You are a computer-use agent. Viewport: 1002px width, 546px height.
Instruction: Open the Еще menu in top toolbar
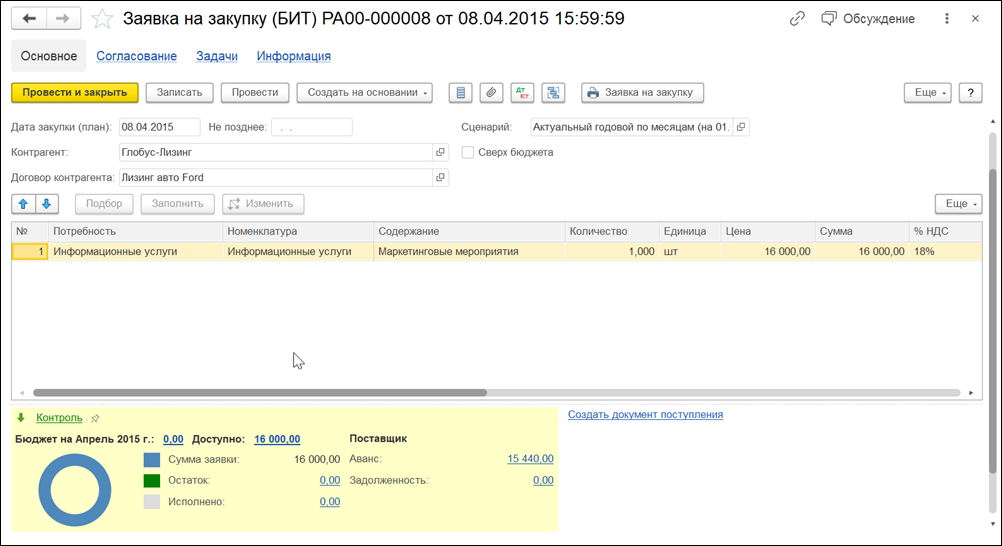927,93
